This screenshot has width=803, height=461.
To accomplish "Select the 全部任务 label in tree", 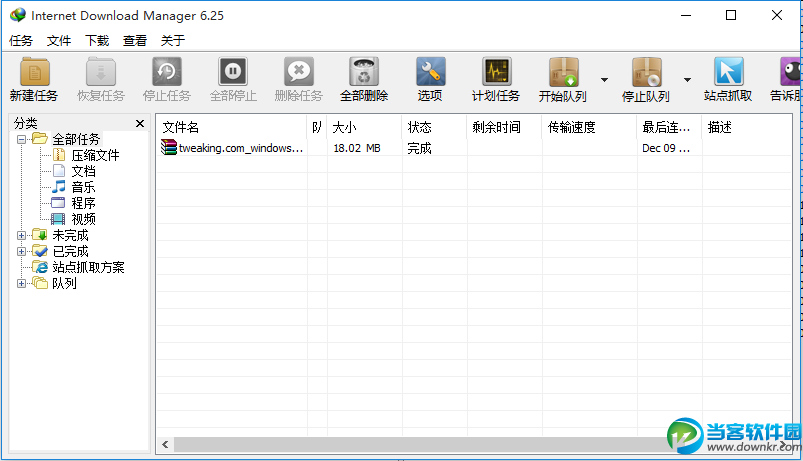I will (x=76, y=139).
